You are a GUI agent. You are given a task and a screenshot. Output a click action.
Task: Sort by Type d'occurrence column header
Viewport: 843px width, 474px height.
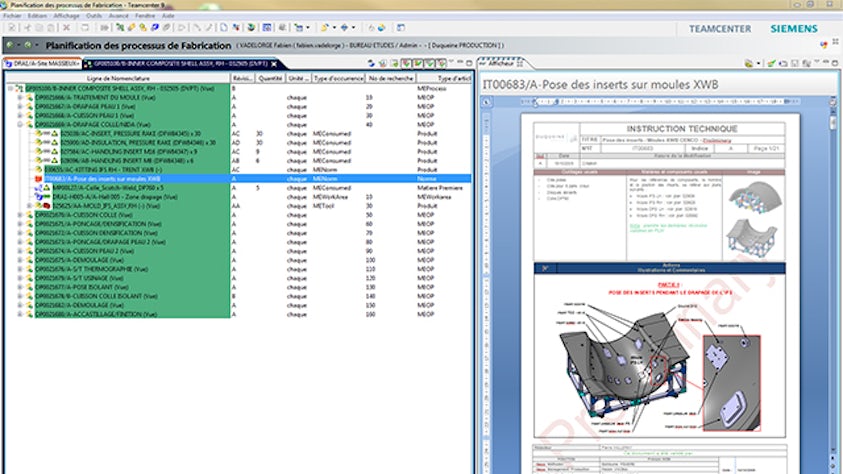(338, 78)
